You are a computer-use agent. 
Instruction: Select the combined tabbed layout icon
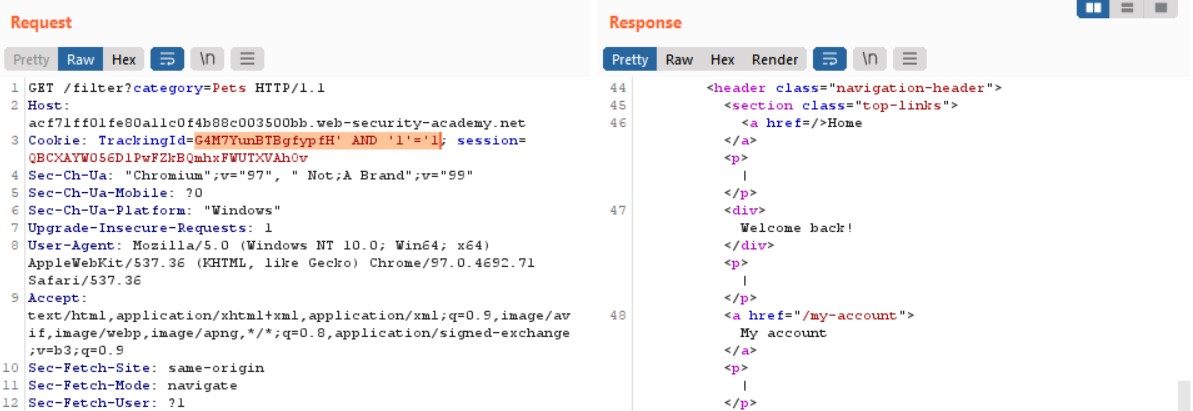click(1161, 8)
